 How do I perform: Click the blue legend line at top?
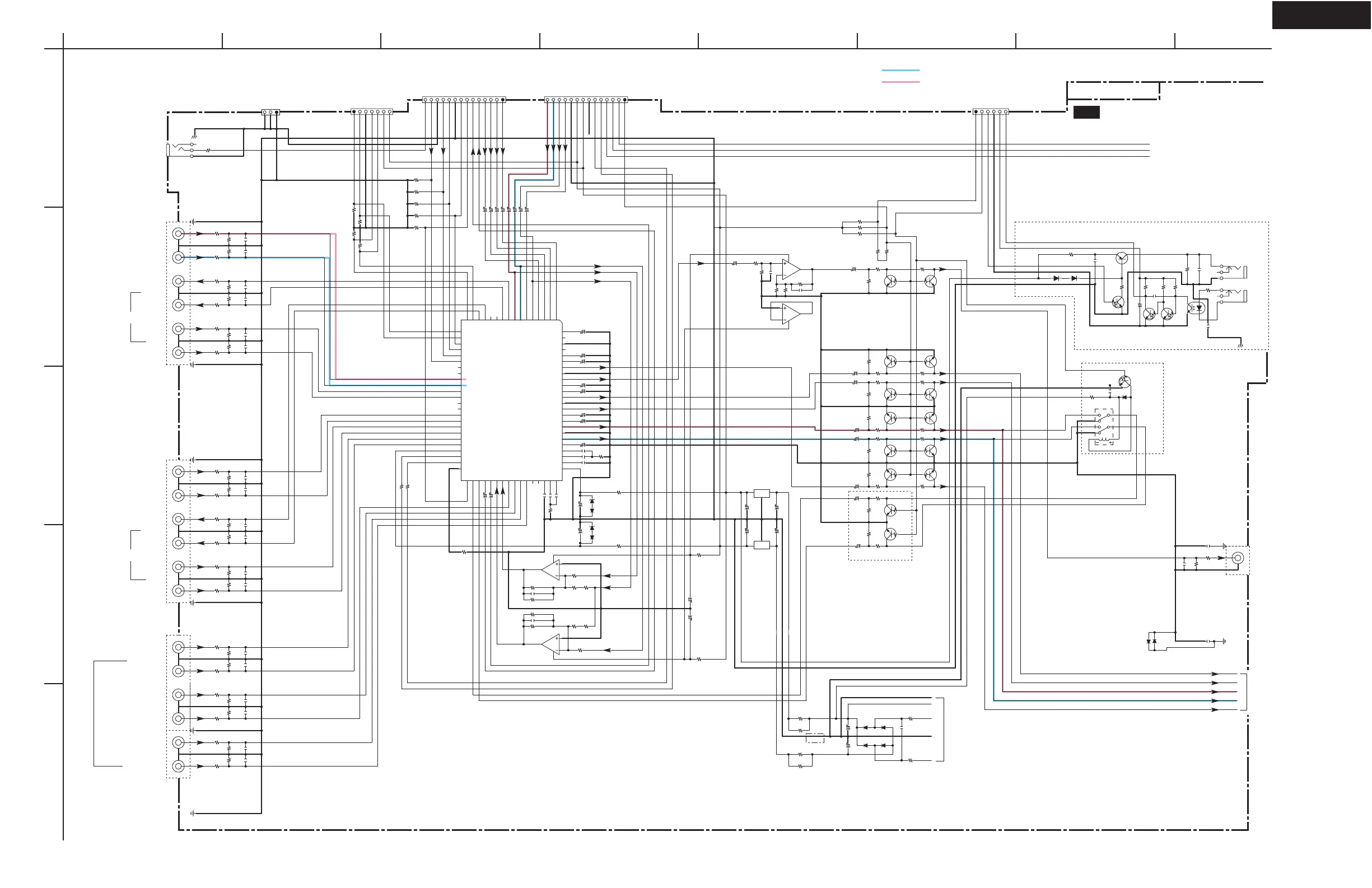coord(900,71)
